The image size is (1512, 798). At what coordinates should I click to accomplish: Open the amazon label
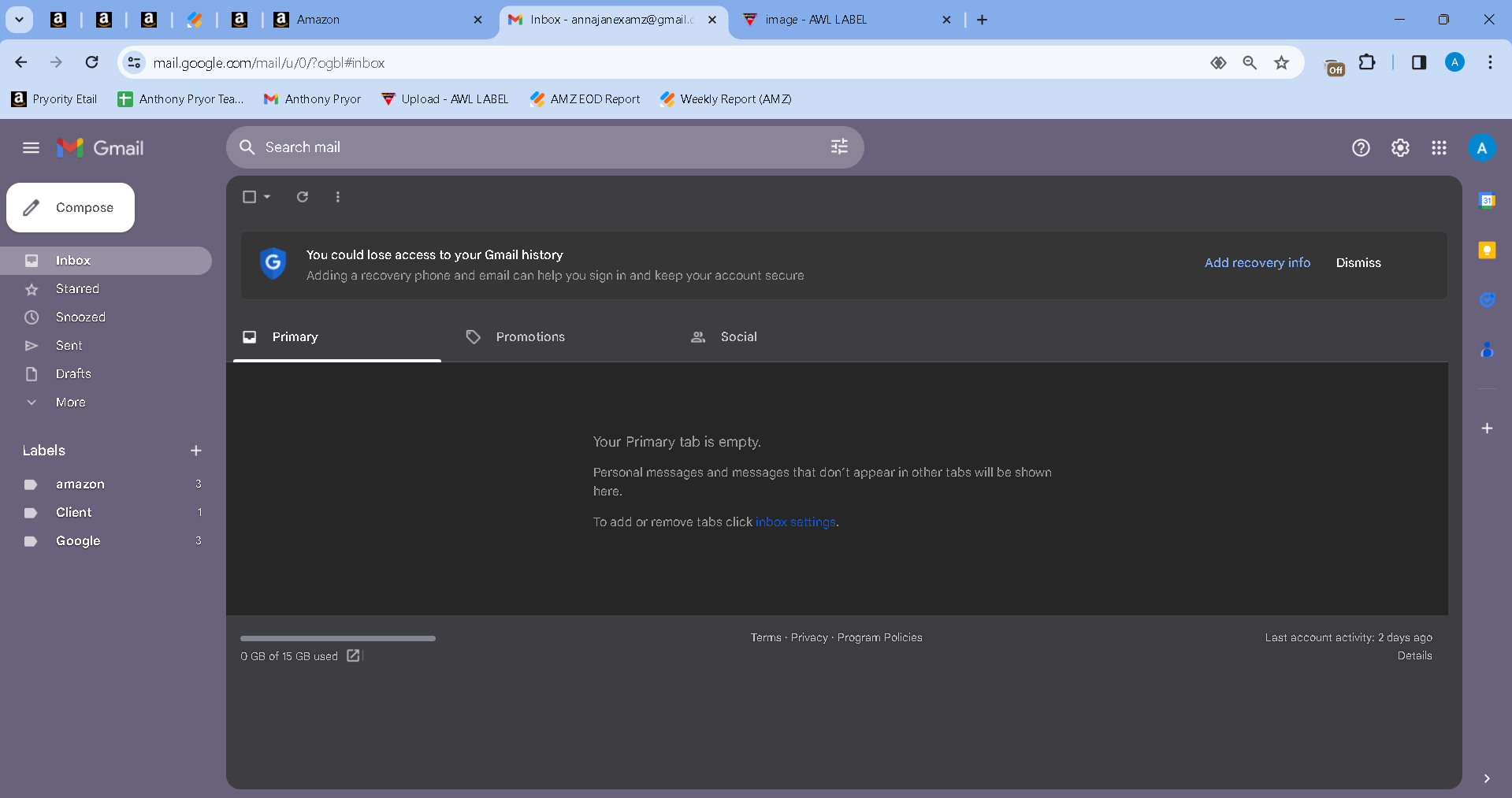(106, 484)
